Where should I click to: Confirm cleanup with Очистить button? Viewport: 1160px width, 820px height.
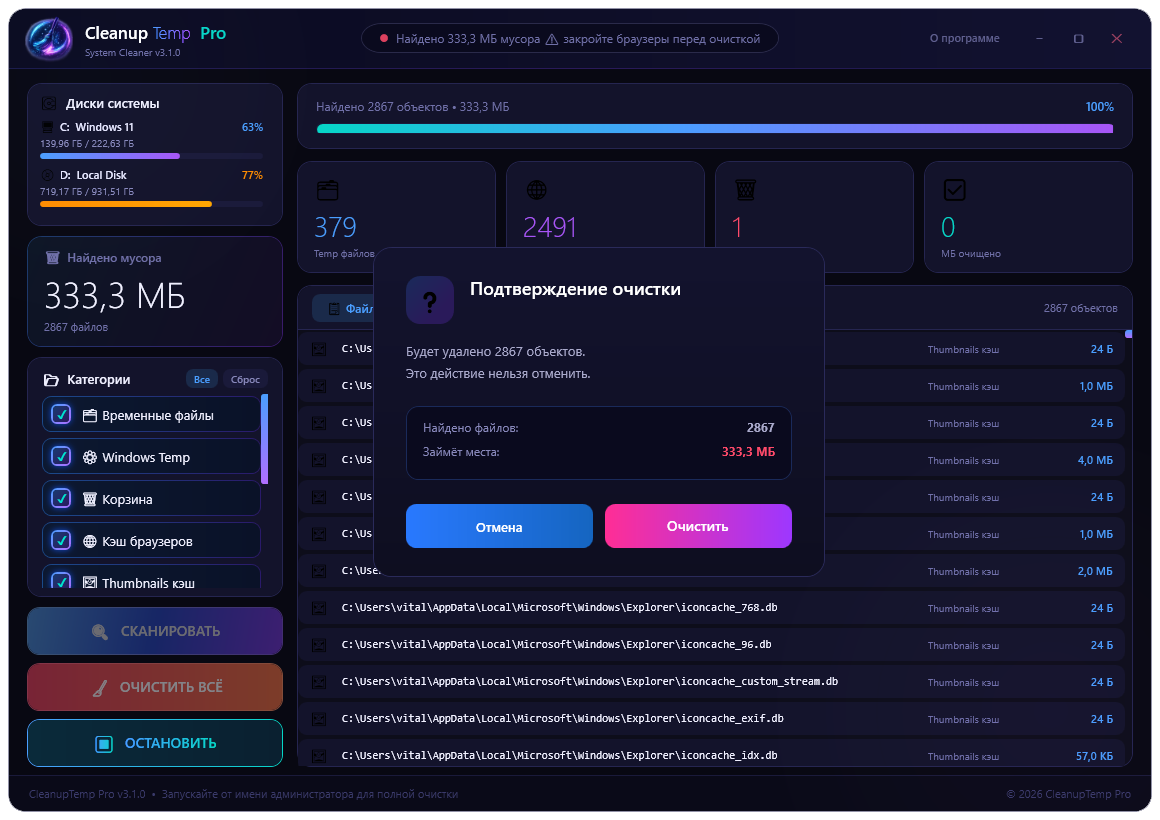(x=698, y=526)
